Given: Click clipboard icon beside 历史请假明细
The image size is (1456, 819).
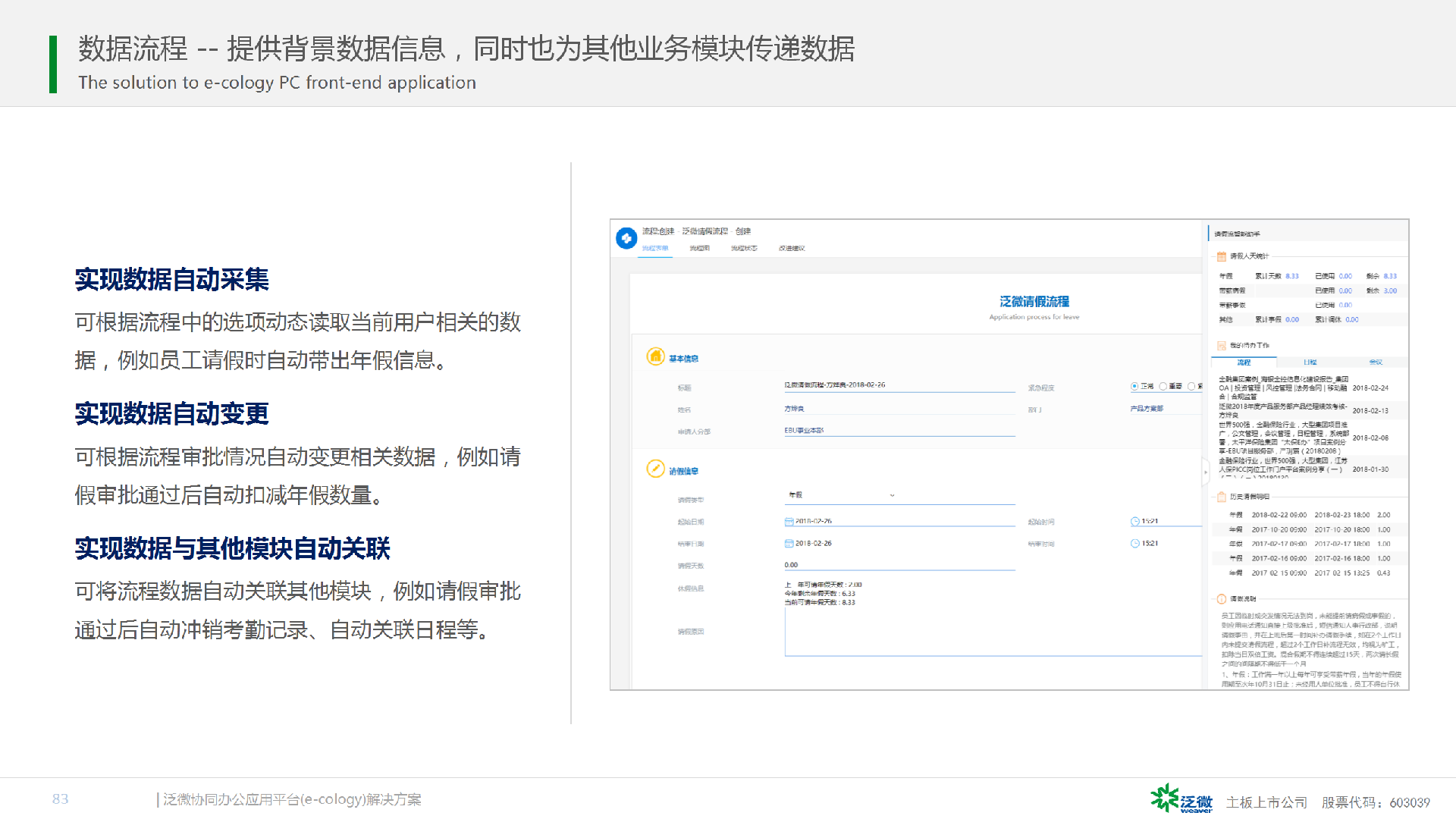Looking at the screenshot, I should [1222, 497].
